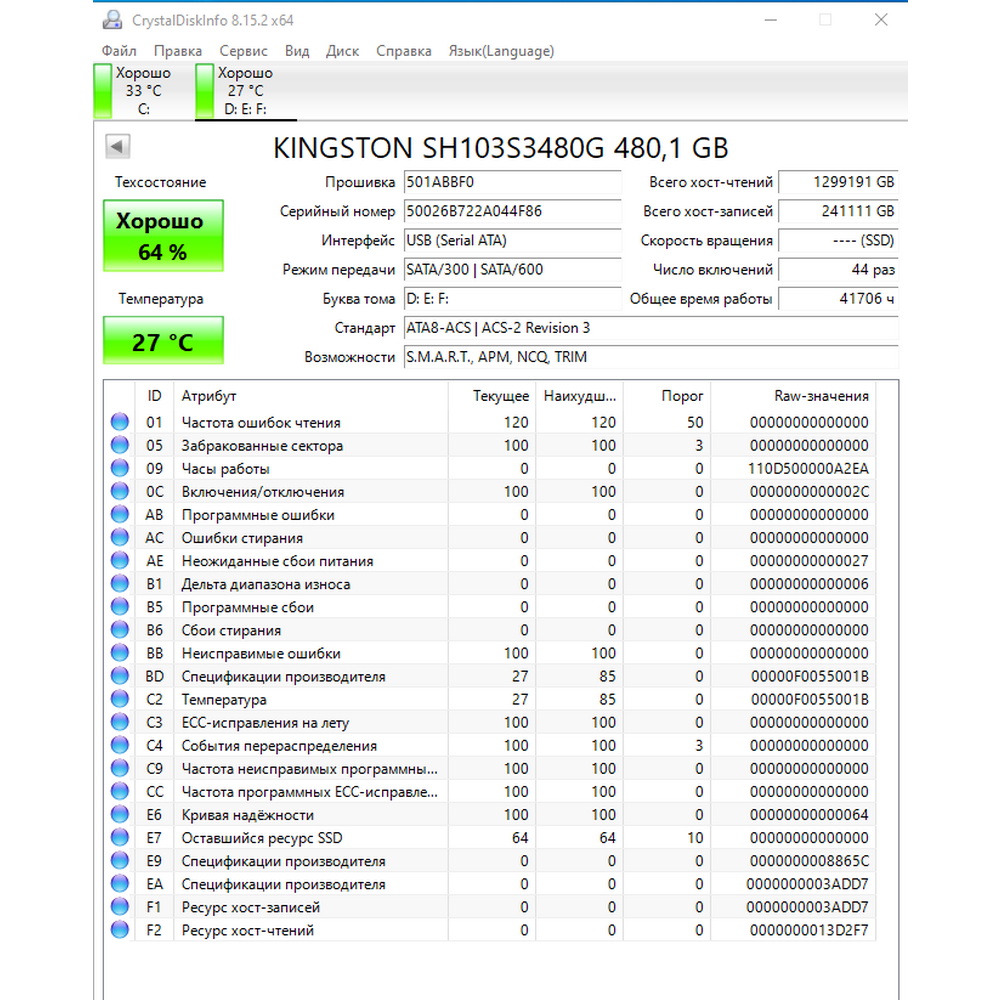The width and height of the screenshot is (1000, 1000).
Task: Click the Наихудш... column header
Action: pos(579,395)
